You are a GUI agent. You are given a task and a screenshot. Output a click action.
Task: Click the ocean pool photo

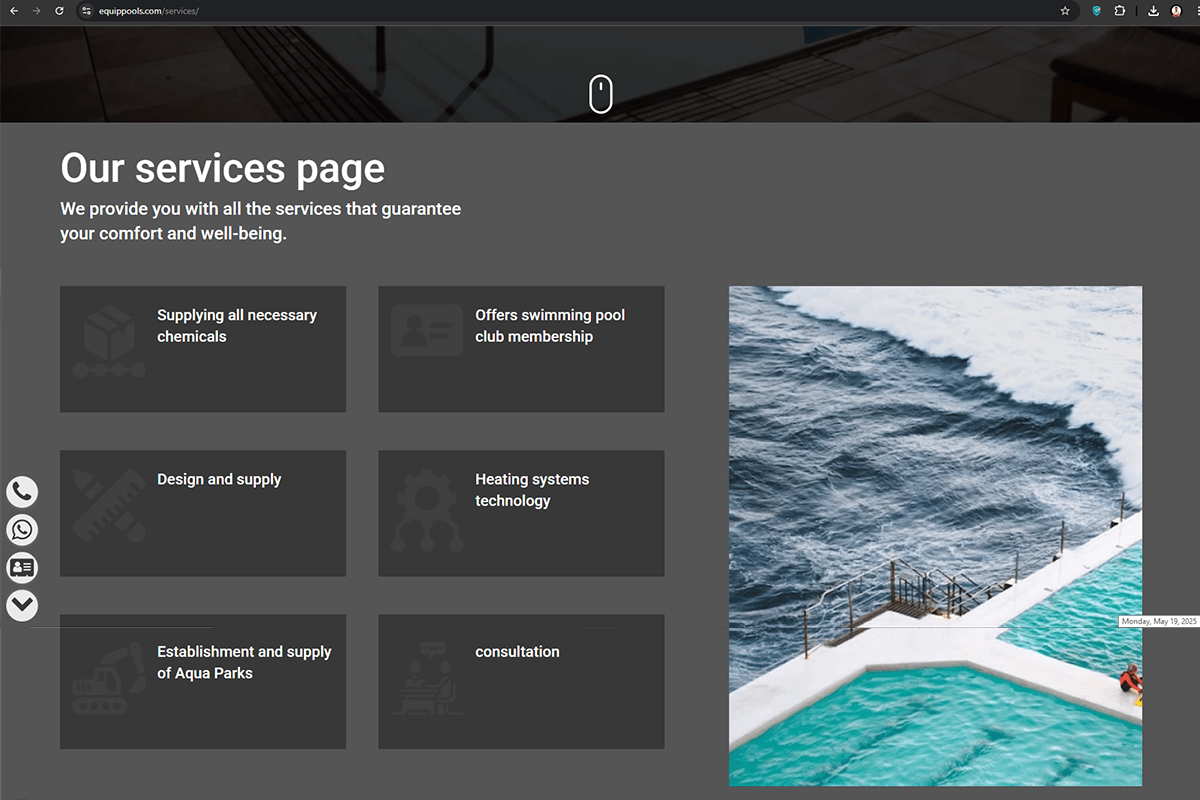(935, 535)
